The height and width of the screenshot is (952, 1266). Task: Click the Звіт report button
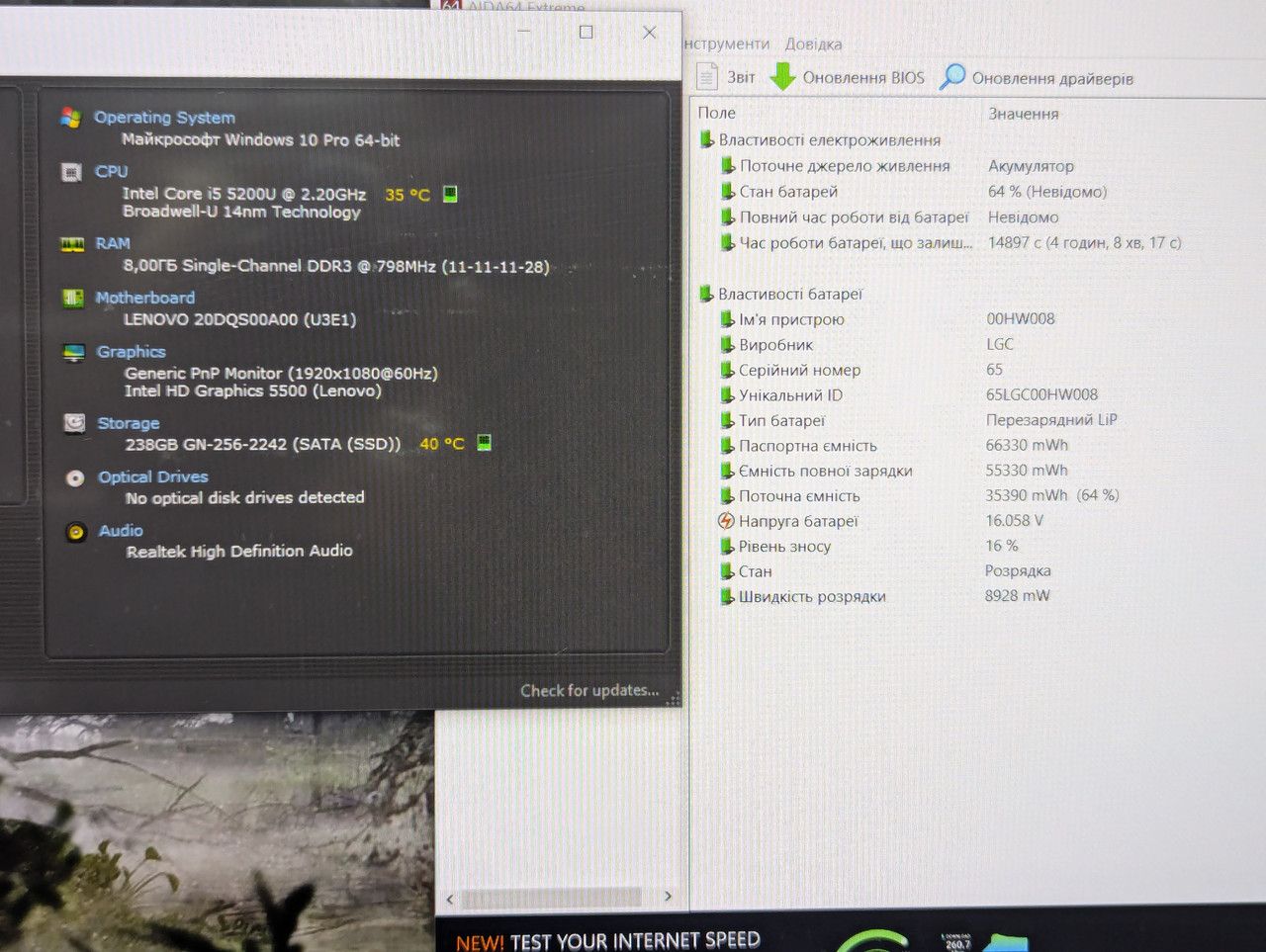[726, 77]
